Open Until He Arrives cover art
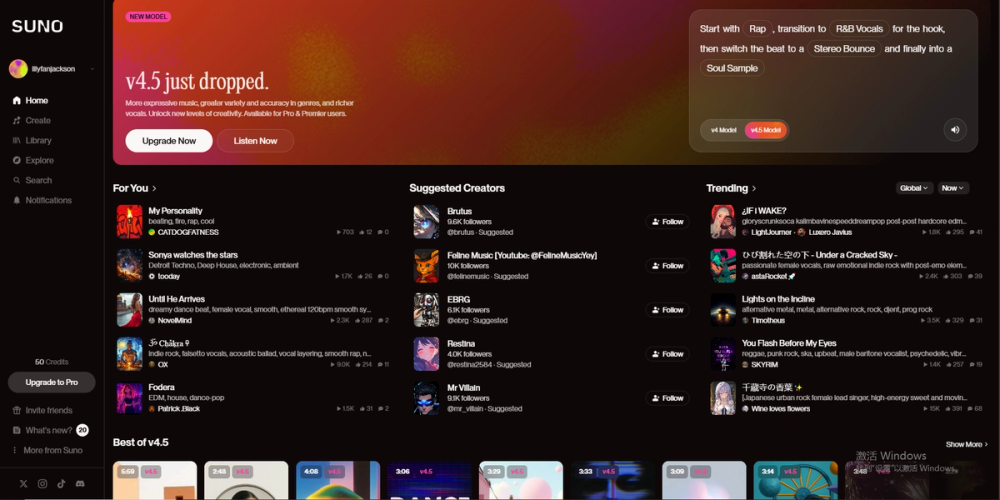This screenshot has width=1000, height=500. click(x=129, y=309)
